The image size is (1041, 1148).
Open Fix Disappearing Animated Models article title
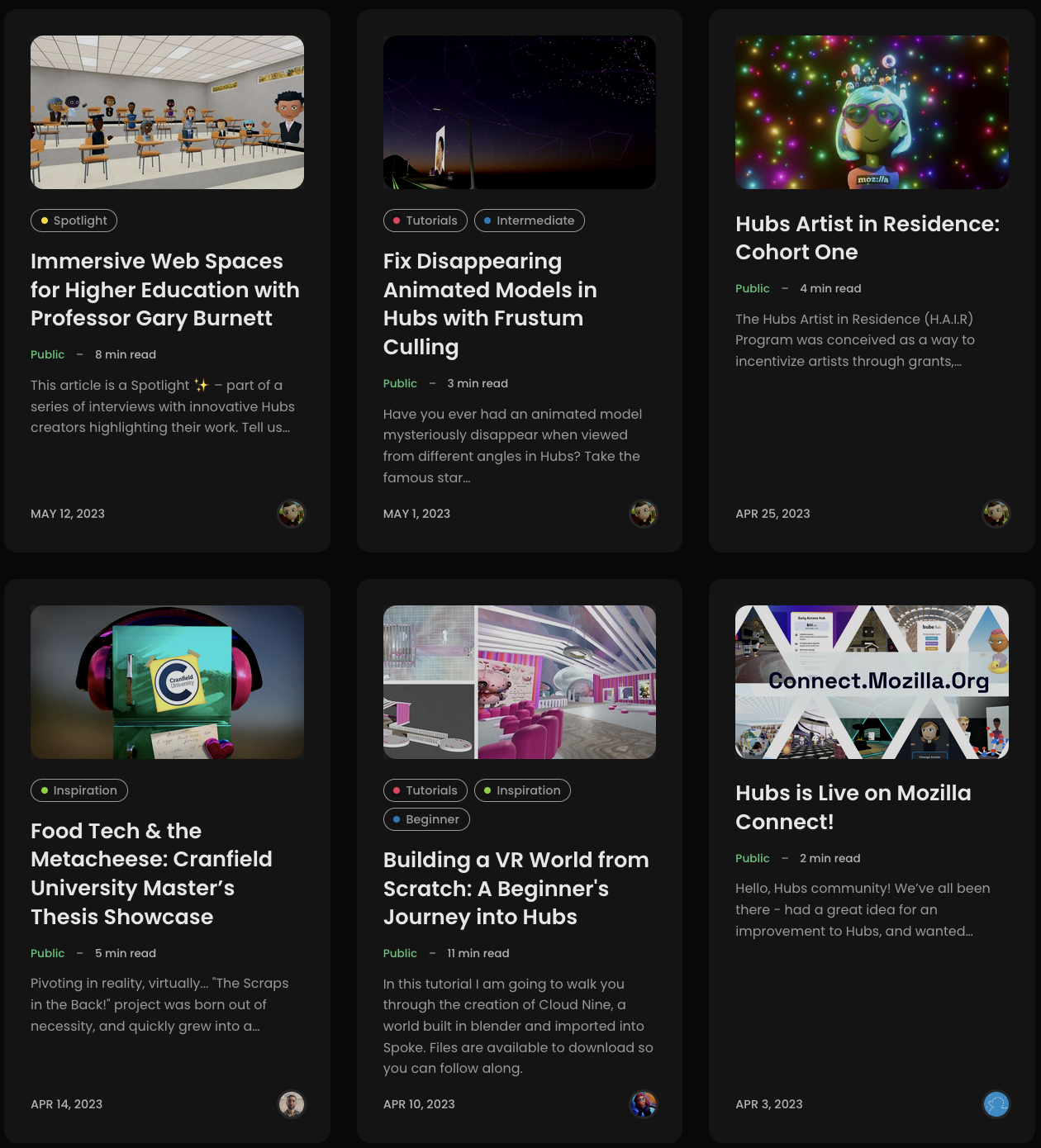(490, 304)
